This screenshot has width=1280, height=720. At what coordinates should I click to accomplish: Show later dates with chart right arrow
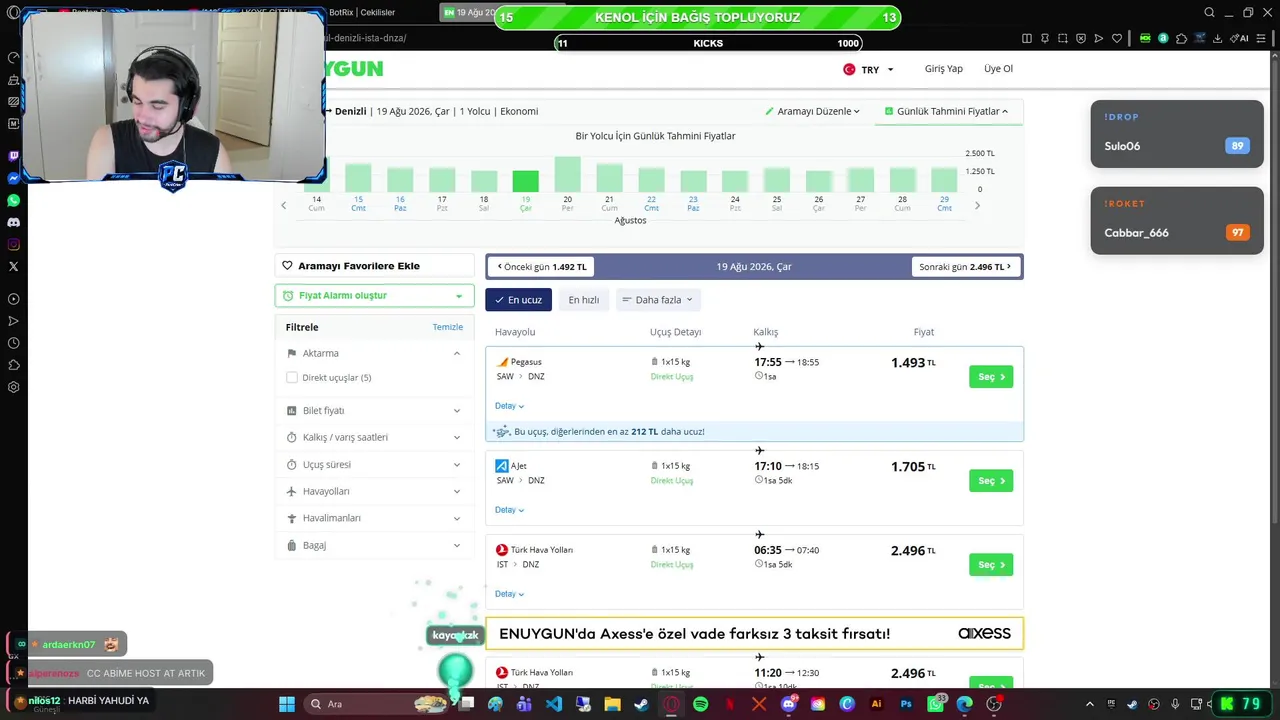click(x=977, y=206)
